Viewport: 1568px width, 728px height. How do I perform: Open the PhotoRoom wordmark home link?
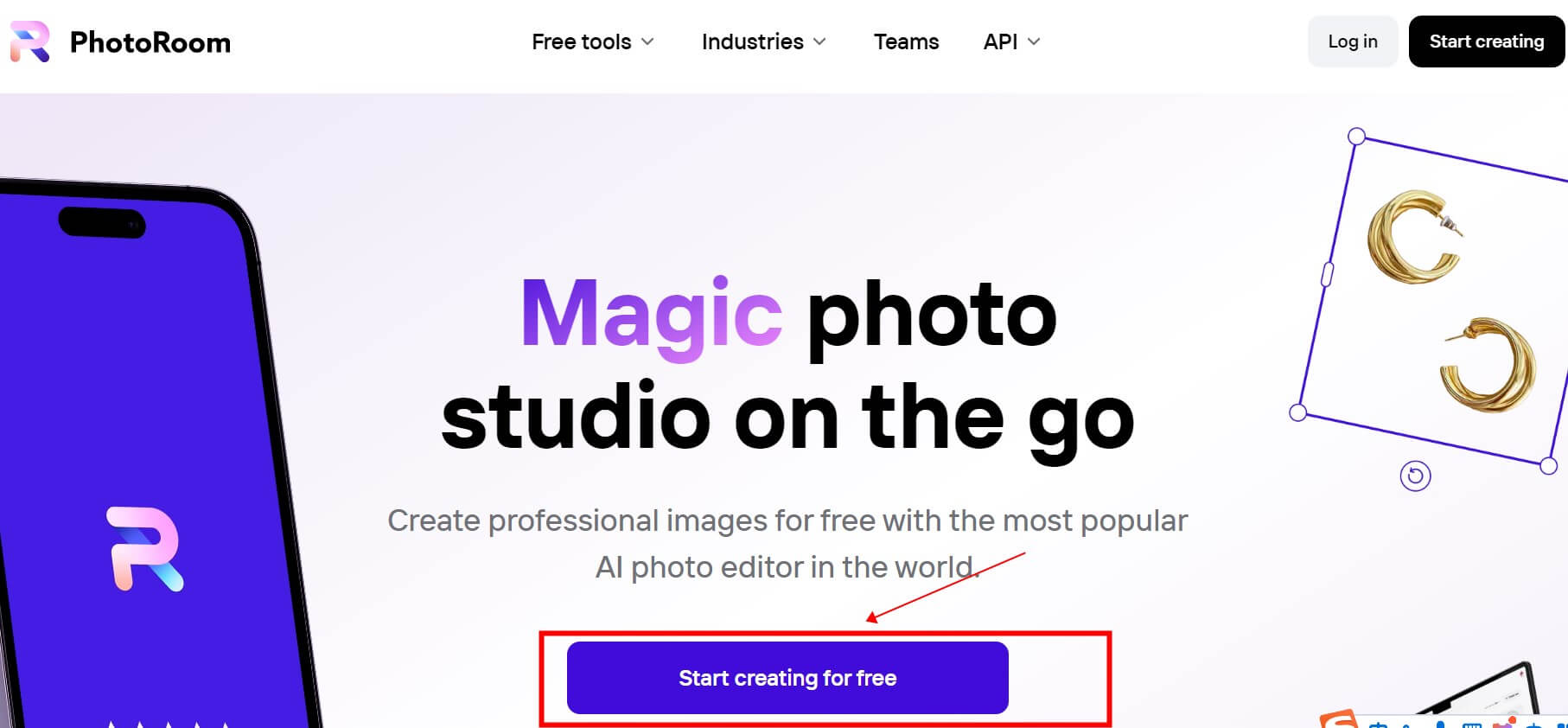pos(150,42)
